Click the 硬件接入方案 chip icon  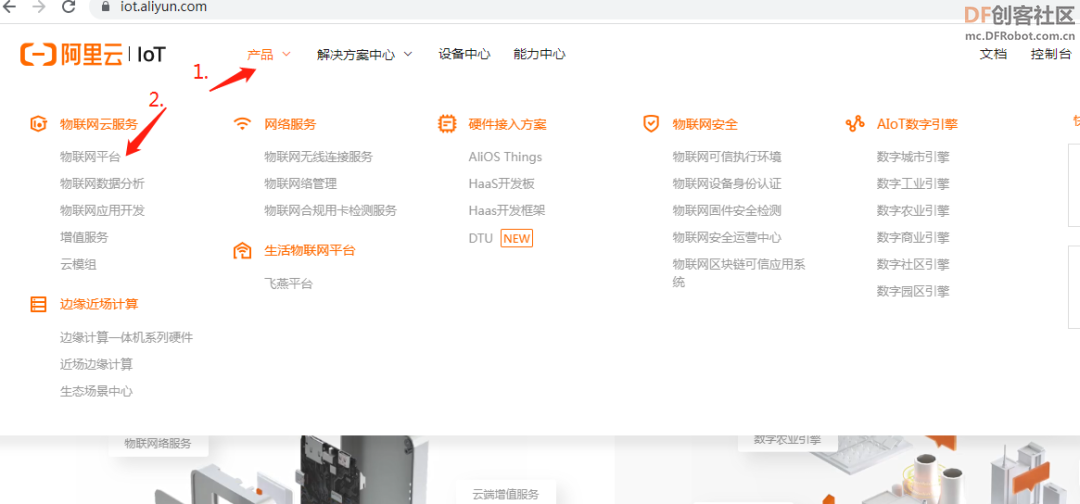(x=447, y=124)
